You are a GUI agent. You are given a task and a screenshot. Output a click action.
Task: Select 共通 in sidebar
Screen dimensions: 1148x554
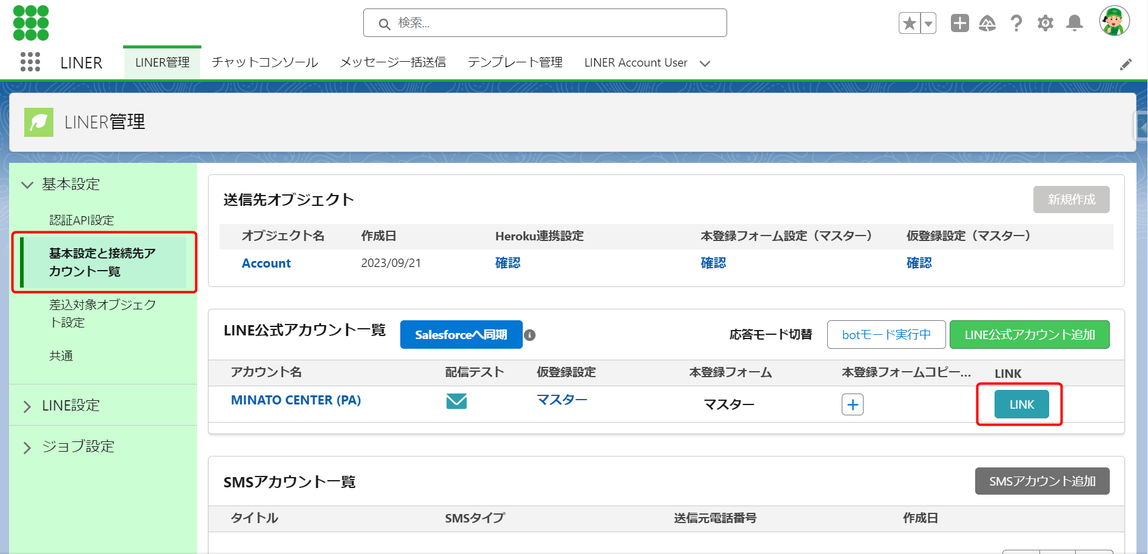61,356
